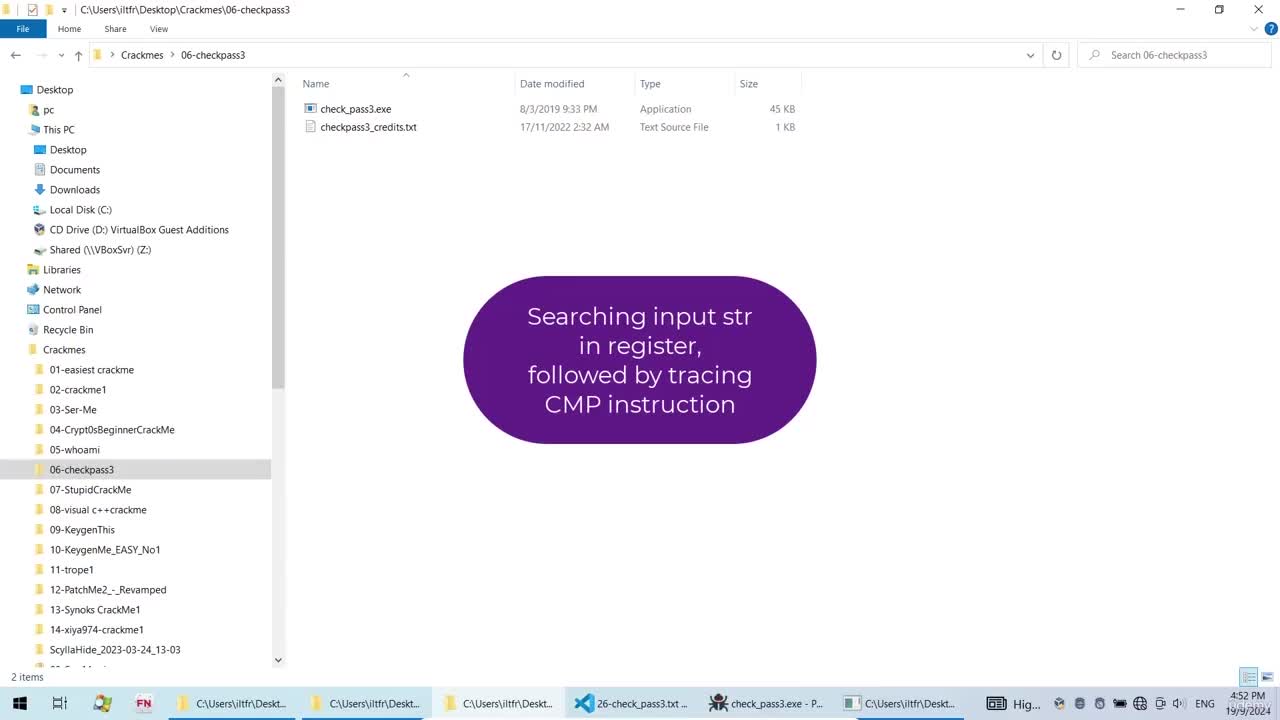The width and height of the screenshot is (1280, 720).
Task: Switch to large icons view layout
Action: click(1268, 677)
